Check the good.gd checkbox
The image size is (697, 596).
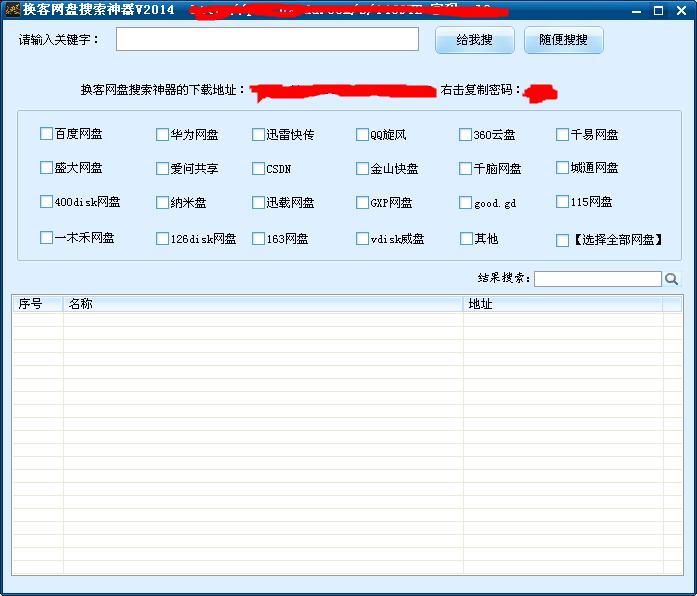tap(465, 202)
